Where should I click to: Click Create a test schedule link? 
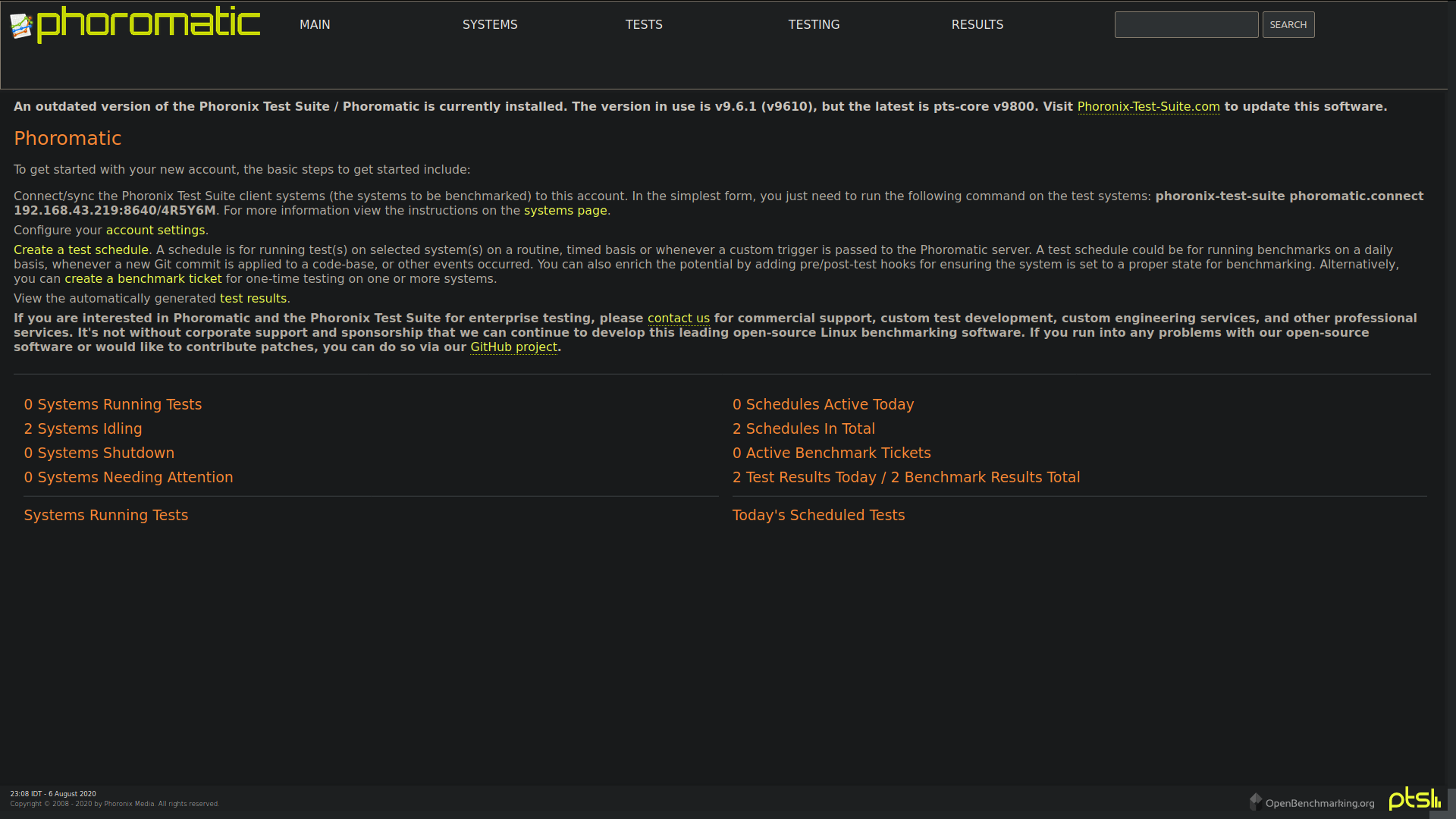(81, 250)
